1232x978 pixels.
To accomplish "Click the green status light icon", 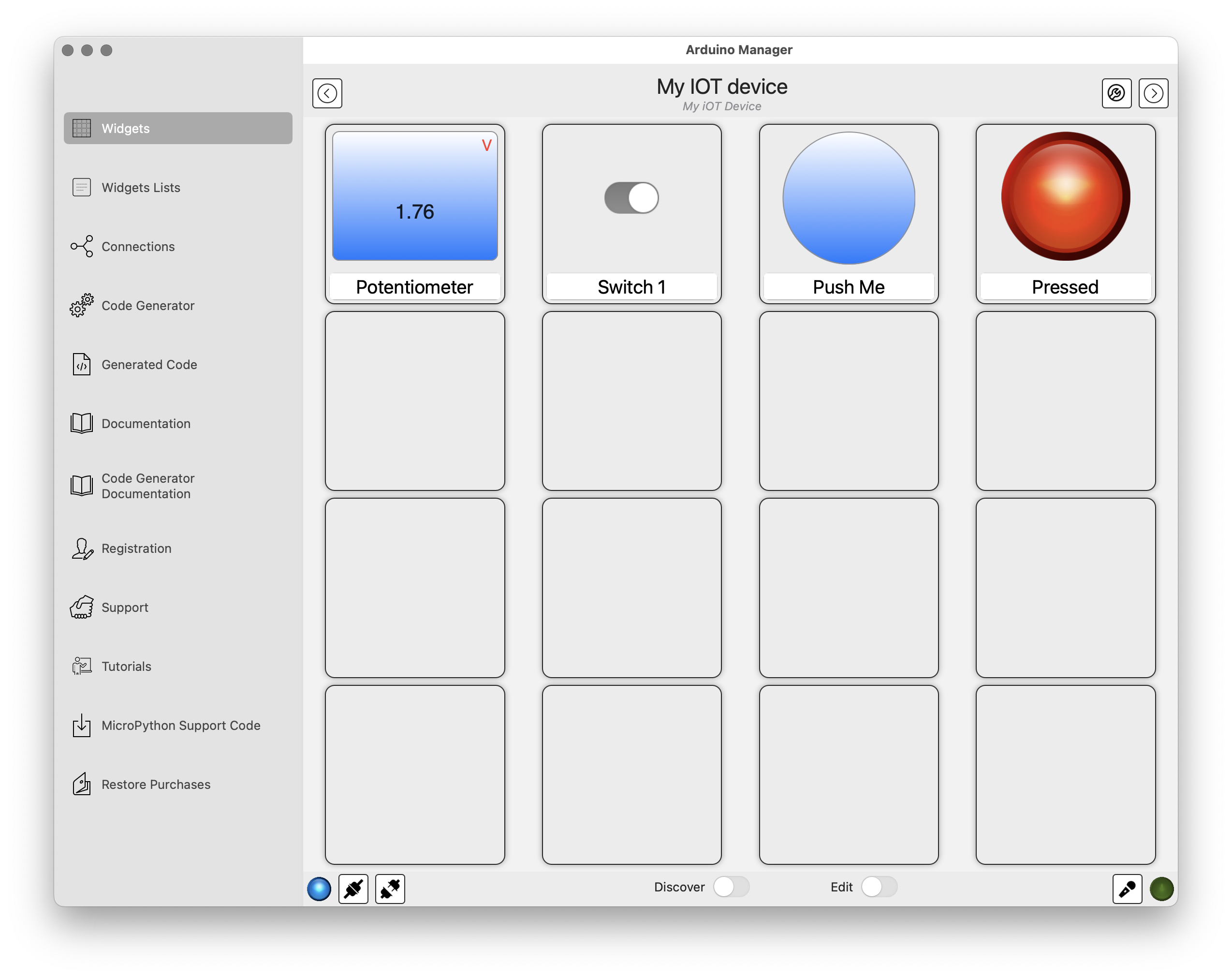I will click(1161, 889).
